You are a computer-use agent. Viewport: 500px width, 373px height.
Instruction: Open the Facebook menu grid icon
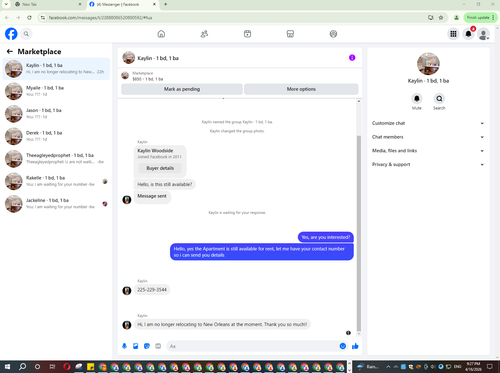453,34
